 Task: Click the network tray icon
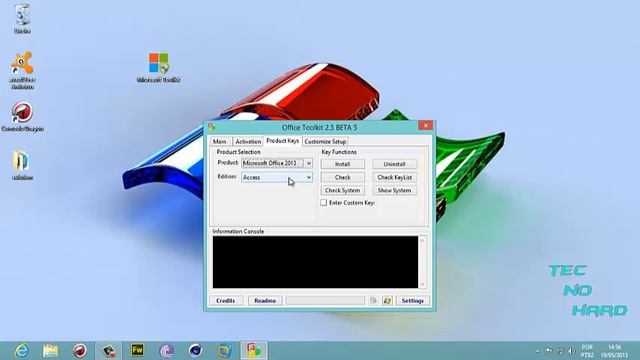(x=560, y=351)
